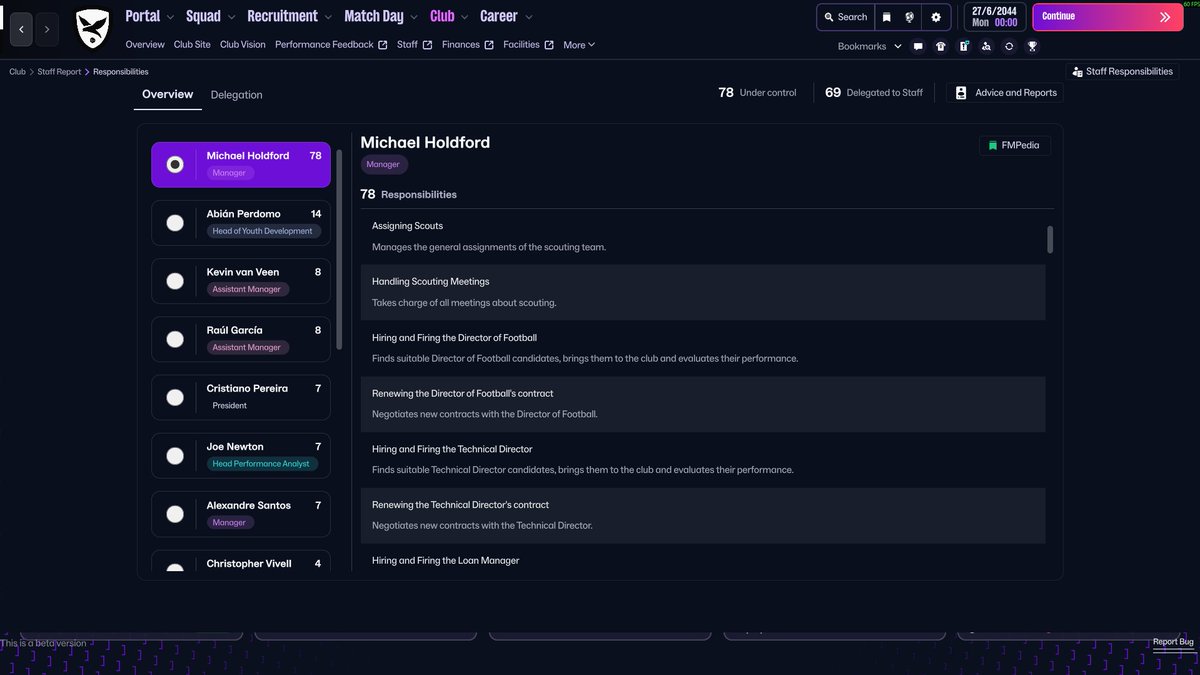Click the club crest logo
This screenshot has height=675, width=1200.
click(x=93, y=29)
